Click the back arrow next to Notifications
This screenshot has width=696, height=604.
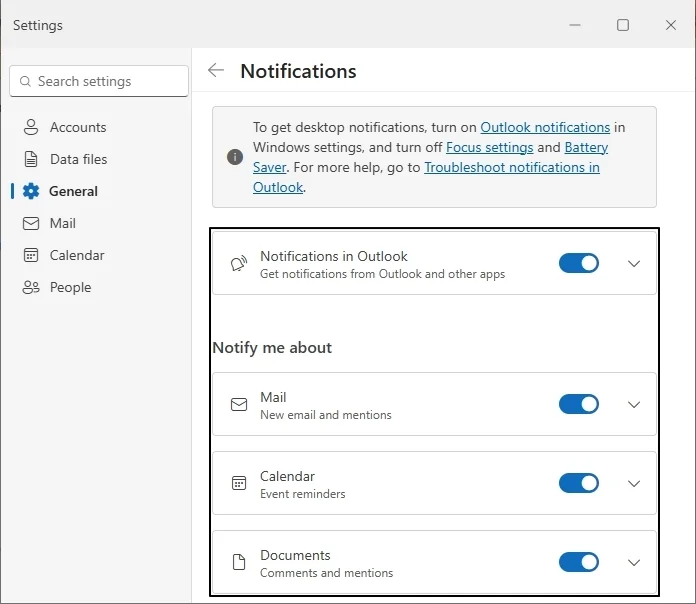tap(216, 70)
